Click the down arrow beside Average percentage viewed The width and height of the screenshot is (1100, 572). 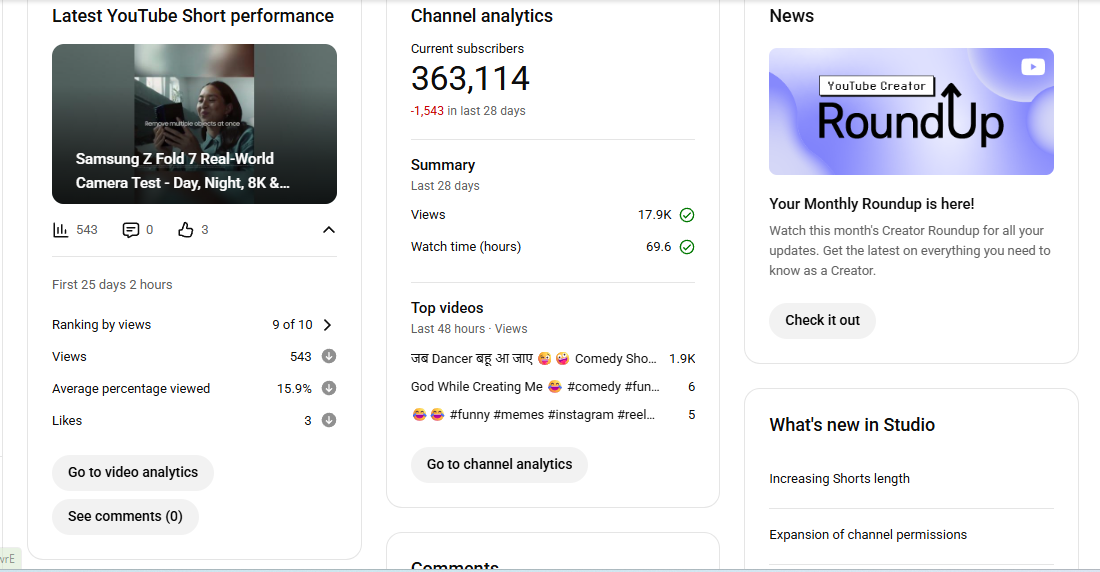(x=329, y=389)
